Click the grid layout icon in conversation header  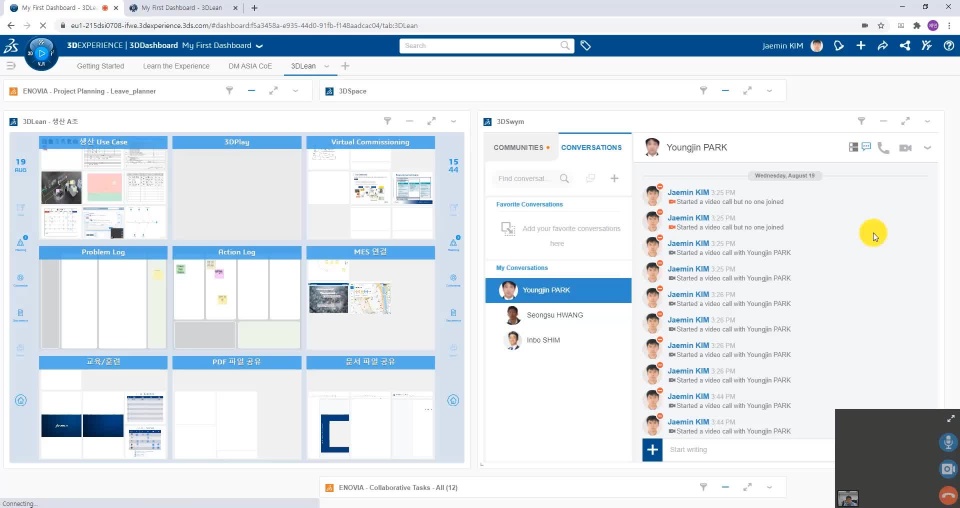pos(853,147)
